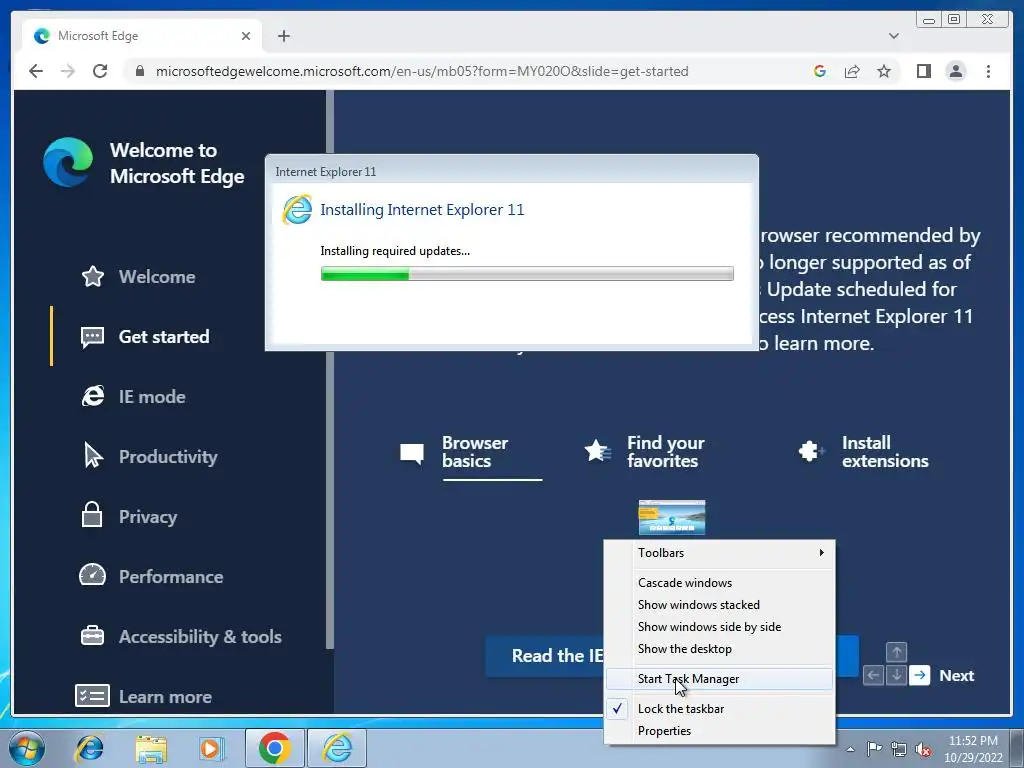
Task: Click the Microsoft Edge logo
Action: pyautogui.click(x=68, y=162)
